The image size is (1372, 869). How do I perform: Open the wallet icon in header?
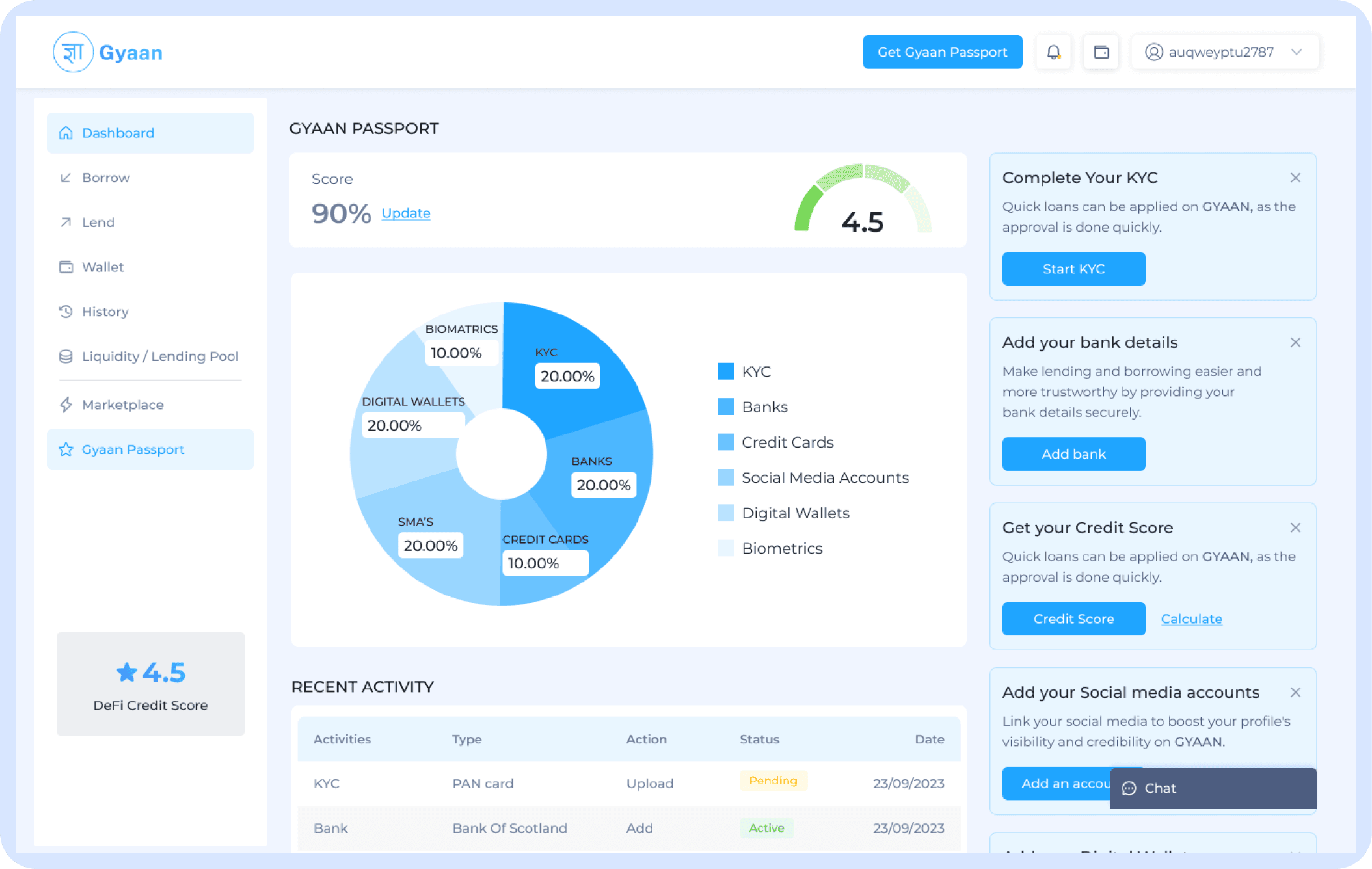click(1101, 52)
